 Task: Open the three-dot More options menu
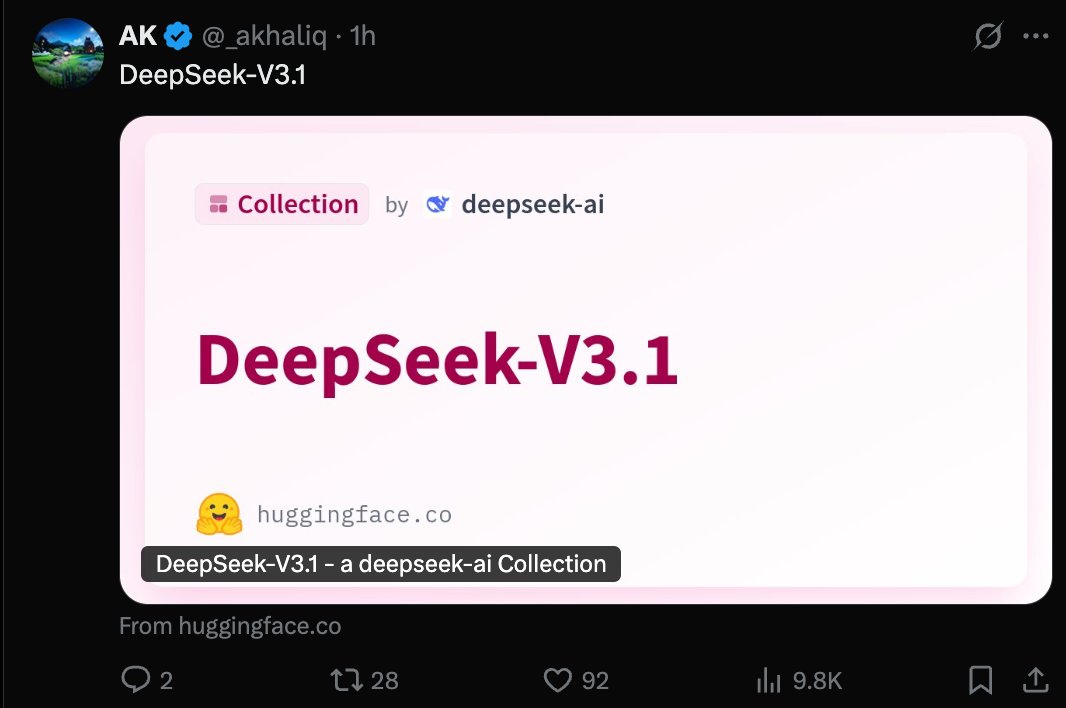[x=1034, y=37]
